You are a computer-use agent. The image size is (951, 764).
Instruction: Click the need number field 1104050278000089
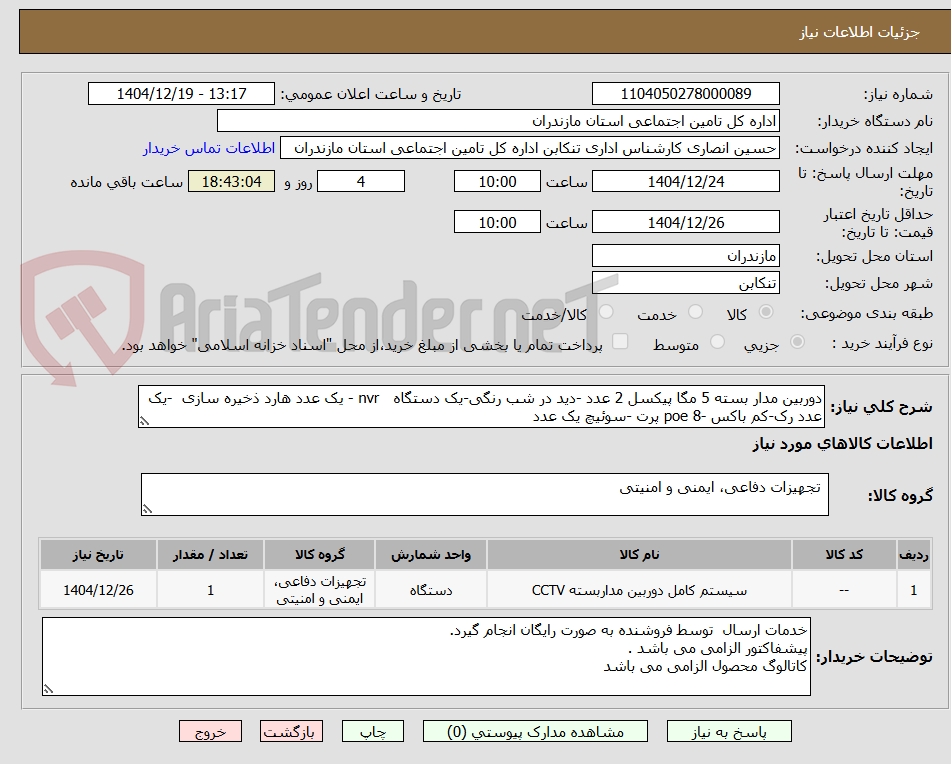point(685,94)
